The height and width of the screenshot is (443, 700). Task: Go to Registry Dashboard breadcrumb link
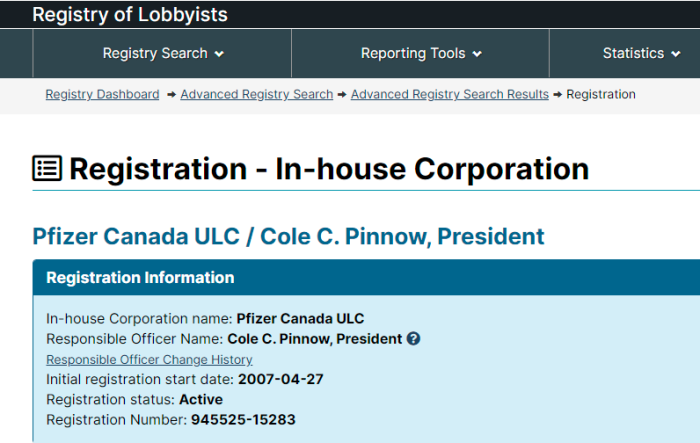pyautogui.click(x=102, y=95)
